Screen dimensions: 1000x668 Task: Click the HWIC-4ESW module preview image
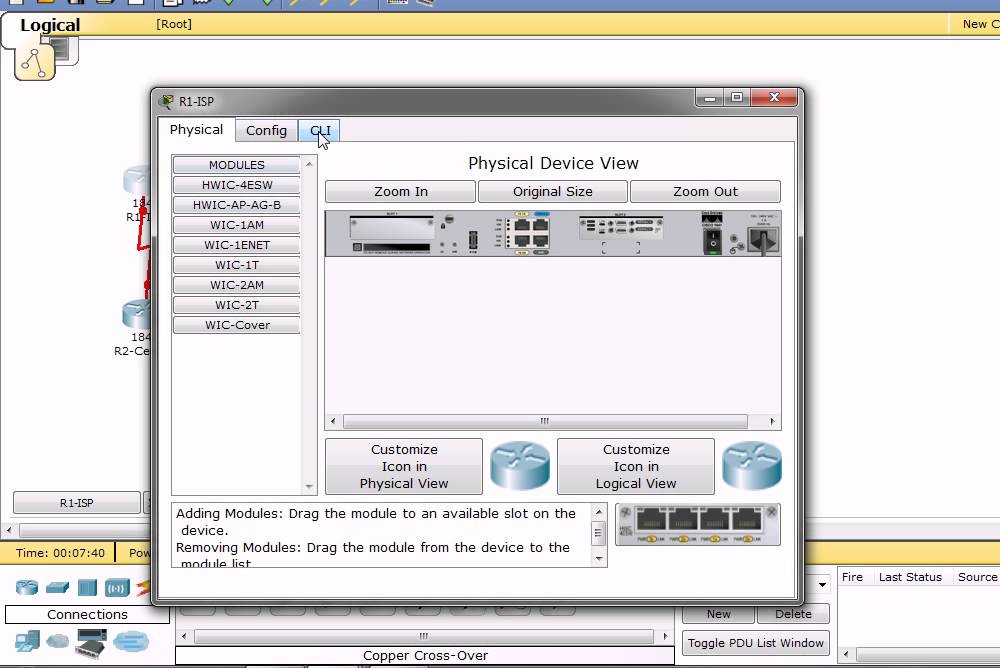click(x=698, y=525)
